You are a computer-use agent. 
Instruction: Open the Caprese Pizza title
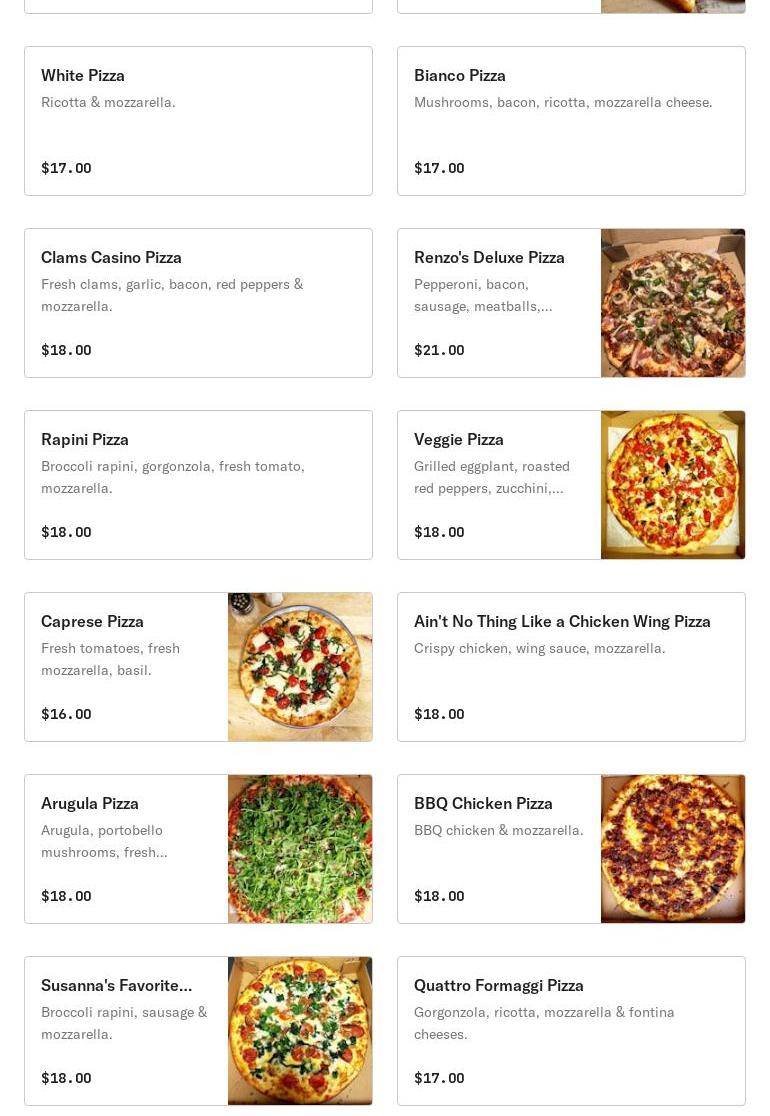(92, 622)
